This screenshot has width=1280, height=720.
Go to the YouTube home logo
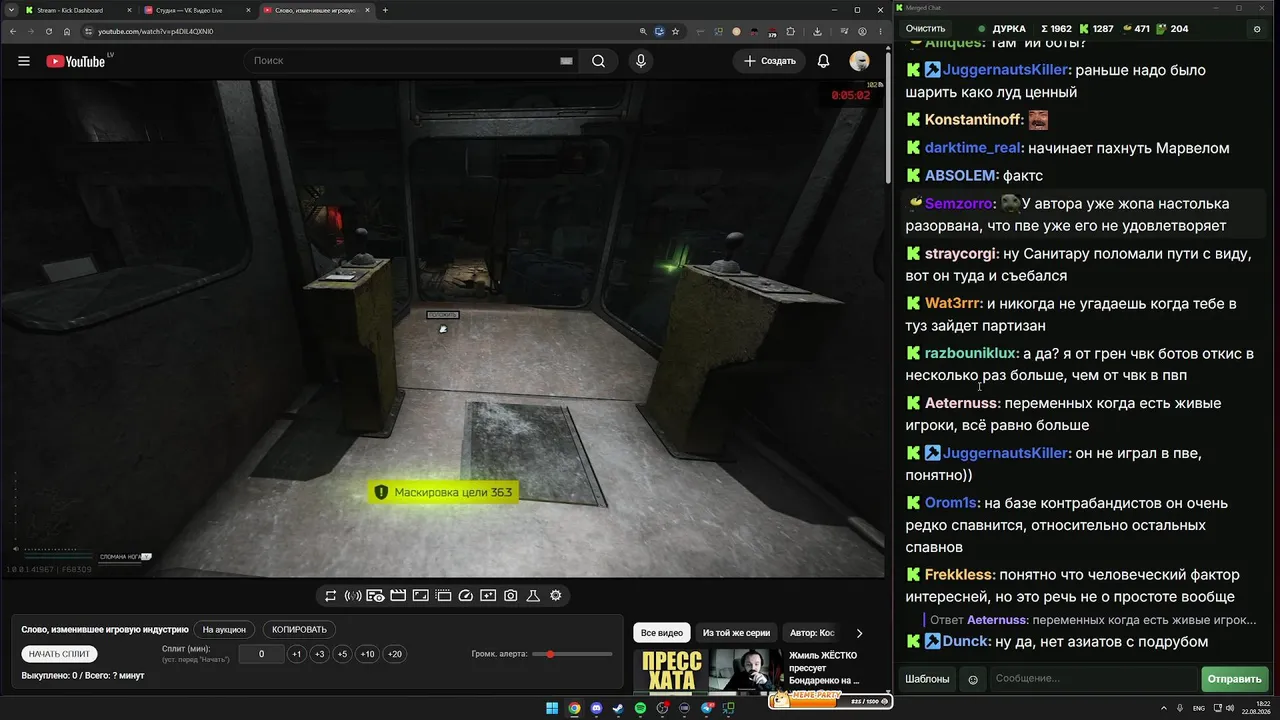76,61
